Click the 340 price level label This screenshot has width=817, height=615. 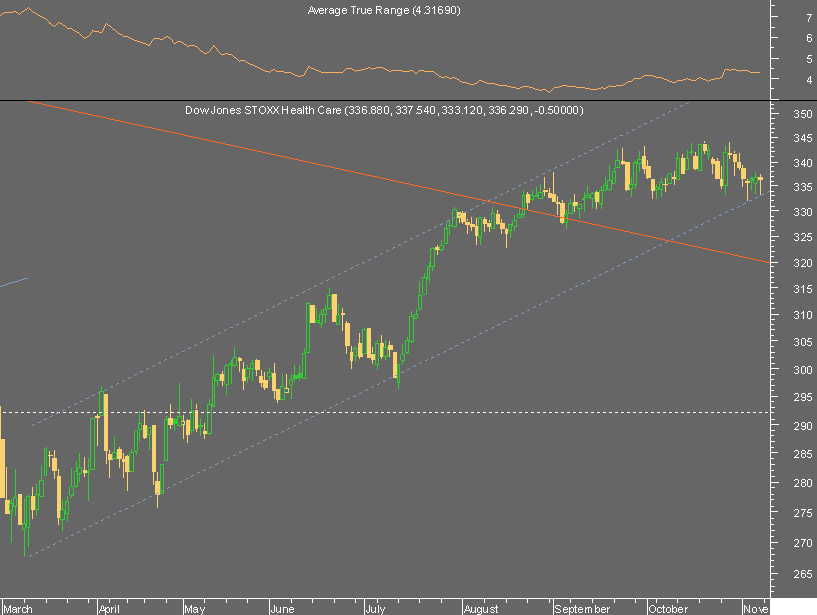(802, 163)
